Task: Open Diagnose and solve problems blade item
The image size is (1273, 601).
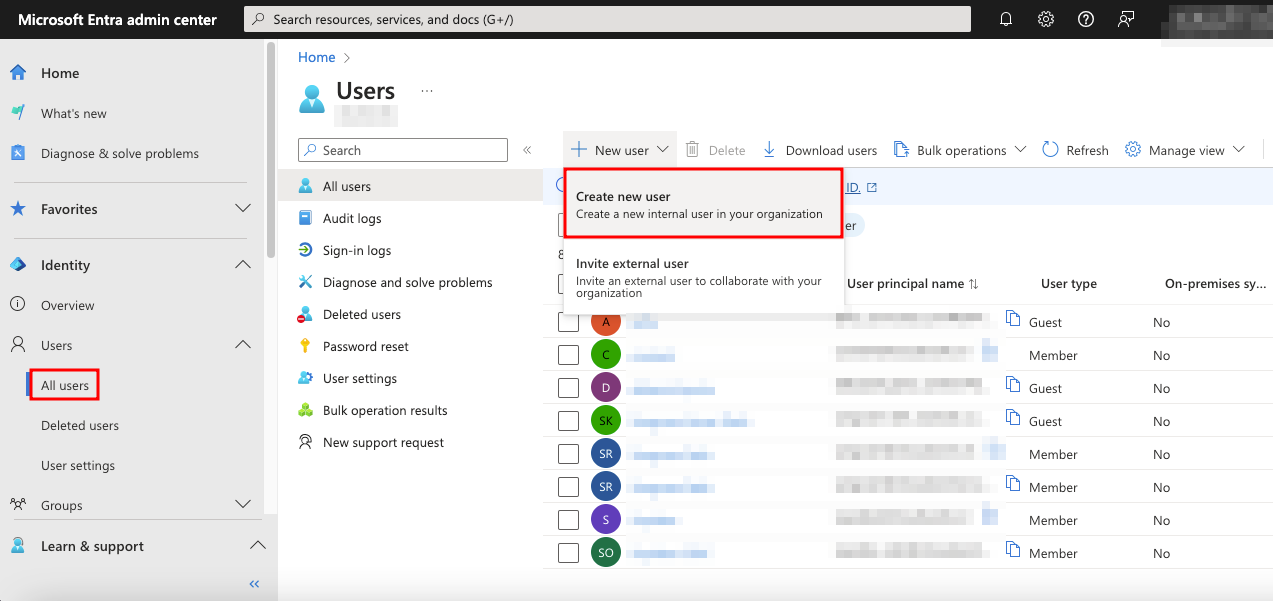Action: pyautogui.click(x=410, y=282)
